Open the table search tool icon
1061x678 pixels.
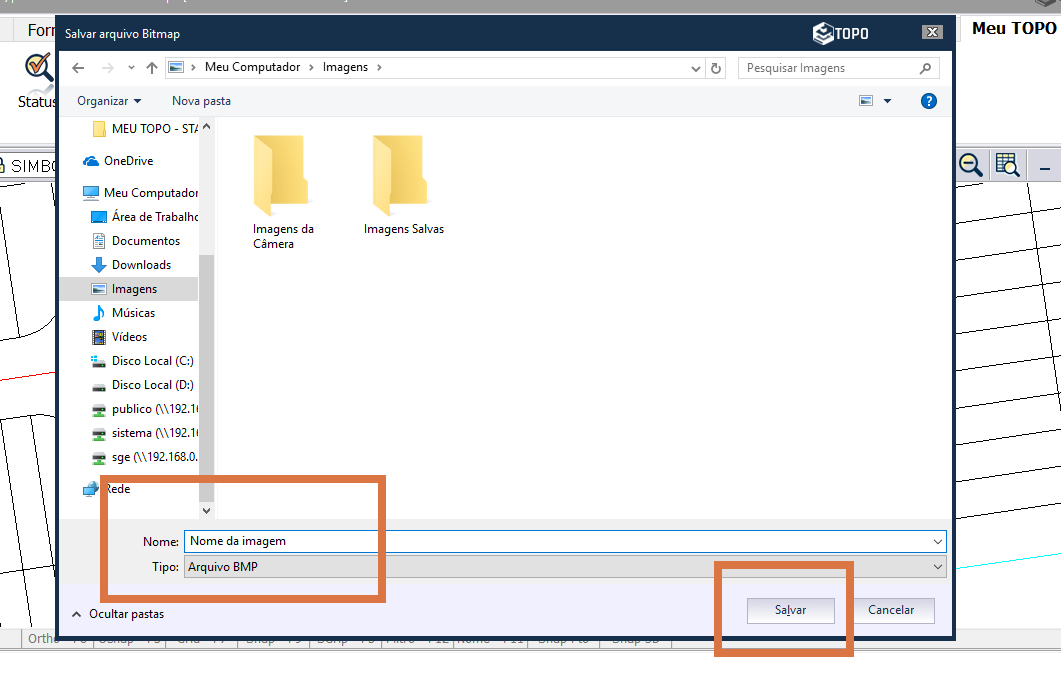click(1006, 166)
